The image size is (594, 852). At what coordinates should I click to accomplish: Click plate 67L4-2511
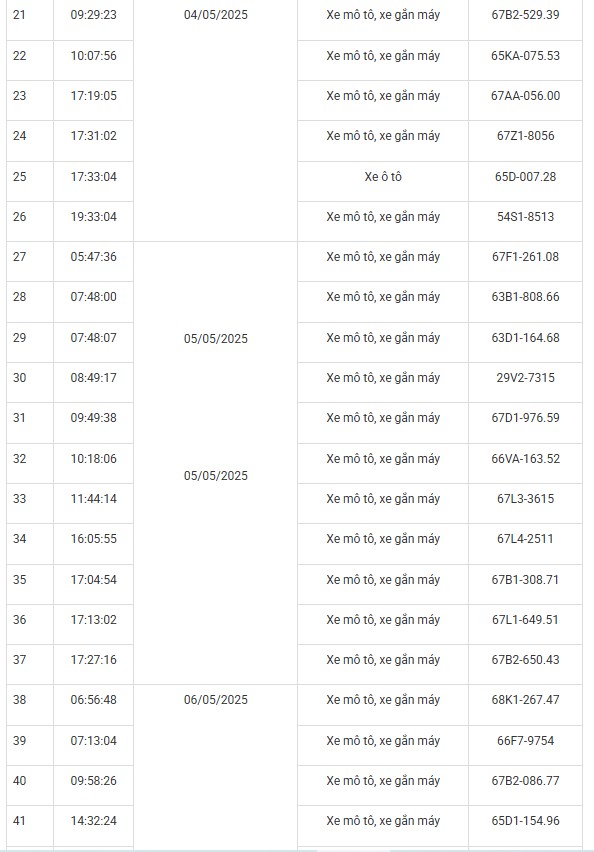pos(525,538)
